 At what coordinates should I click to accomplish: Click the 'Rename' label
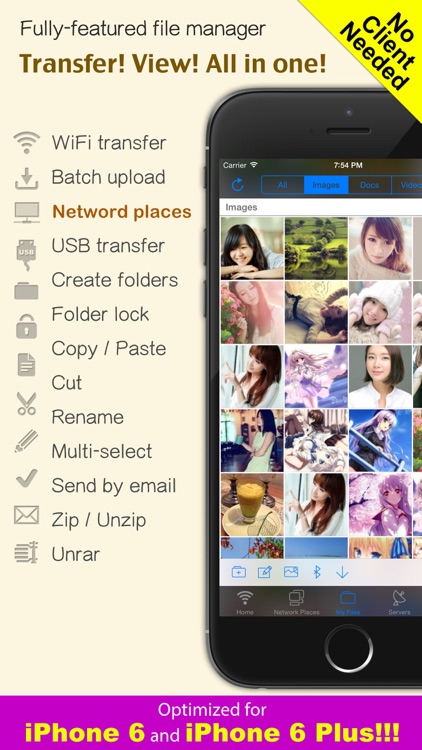(88, 417)
